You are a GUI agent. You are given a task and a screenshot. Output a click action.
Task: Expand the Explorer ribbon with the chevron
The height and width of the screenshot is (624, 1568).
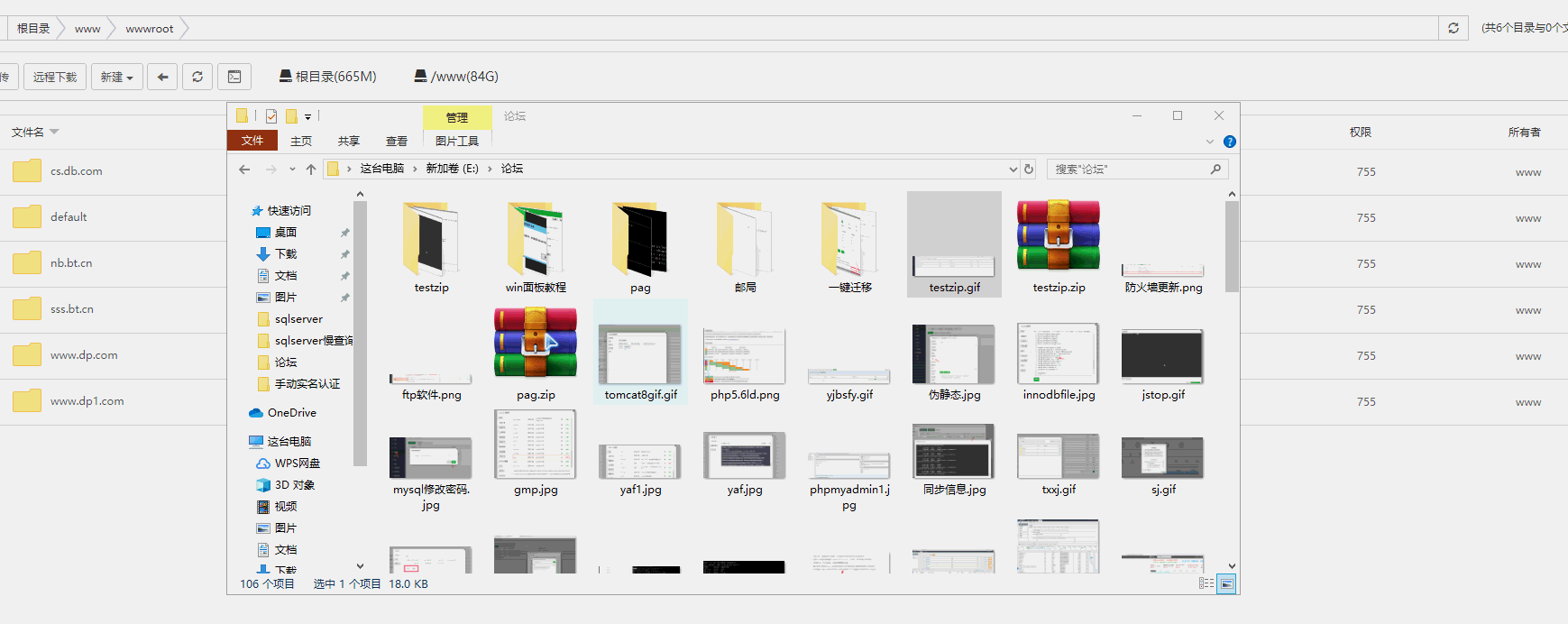pyautogui.click(x=1210, y=142)
